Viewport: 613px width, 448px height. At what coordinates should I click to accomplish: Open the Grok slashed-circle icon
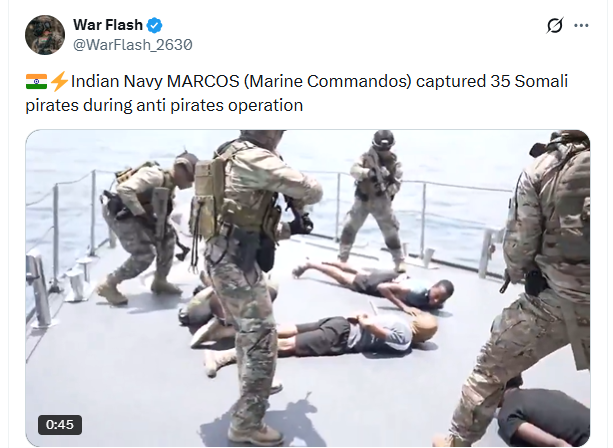(555, 26)
